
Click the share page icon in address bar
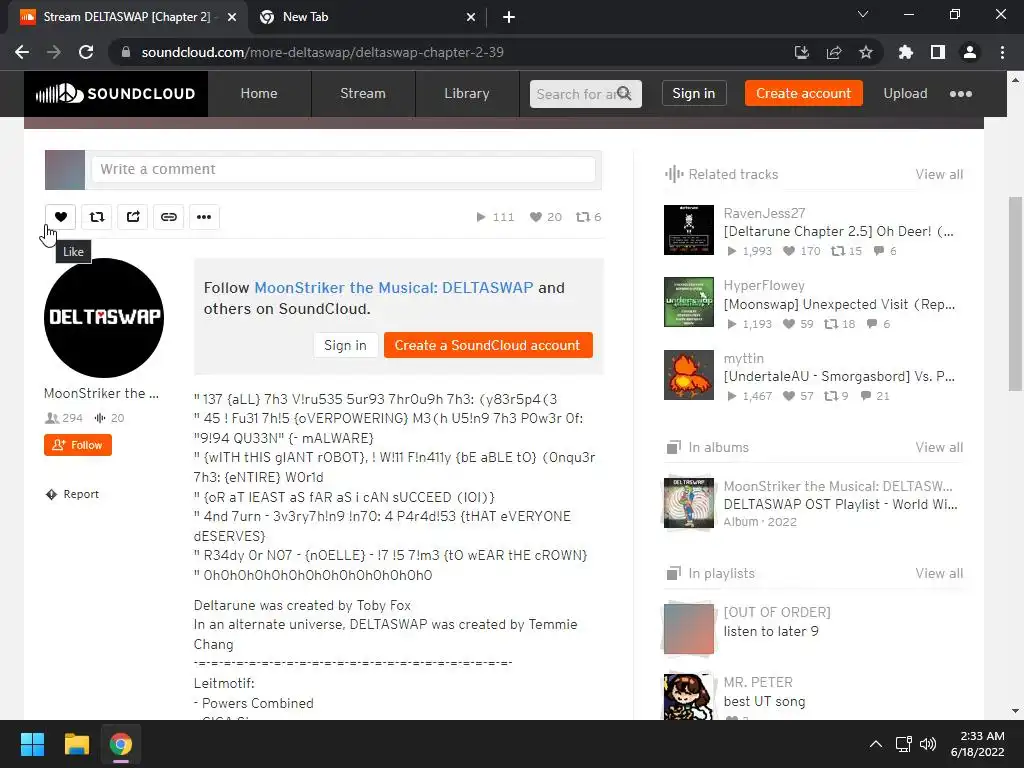coord(834,52)
